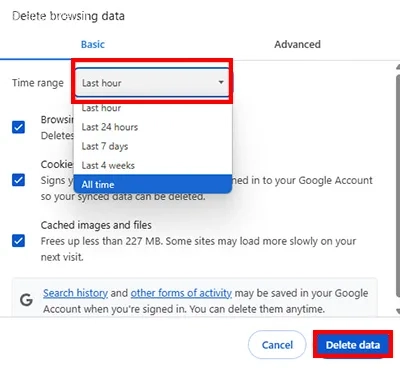The width and height of the screenshot is (400, 371).
Task: Click the Delete browsing data heading
Action: click(x=68, y=16)
